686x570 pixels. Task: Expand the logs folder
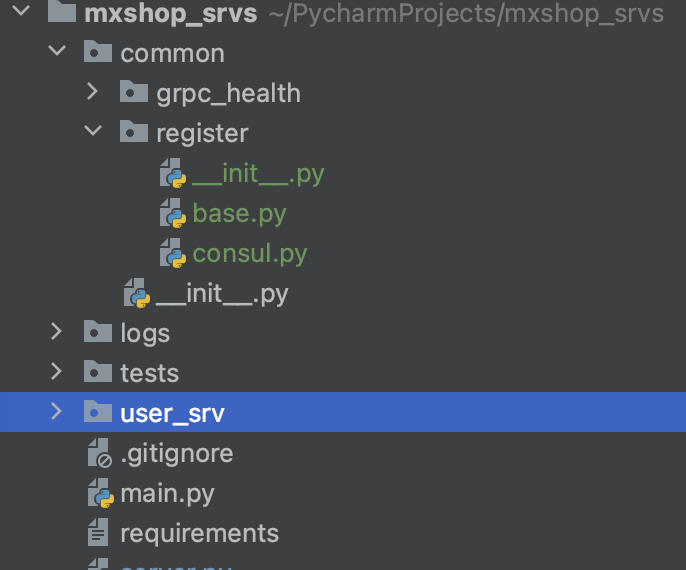[56, 333]
